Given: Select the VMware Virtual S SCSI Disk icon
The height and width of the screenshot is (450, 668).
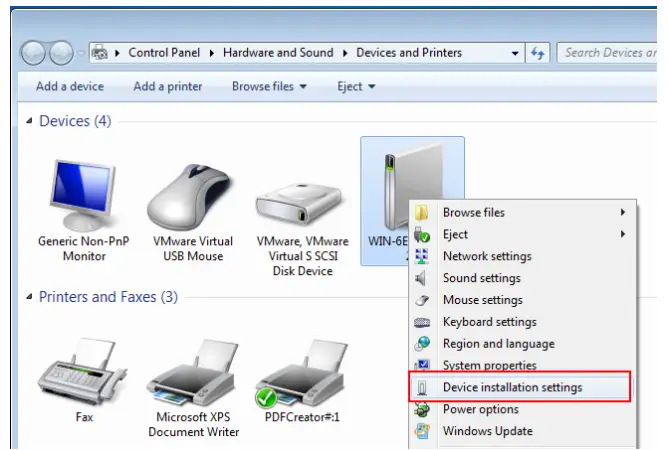Looking at the screenshot, I should click(299, 205).
